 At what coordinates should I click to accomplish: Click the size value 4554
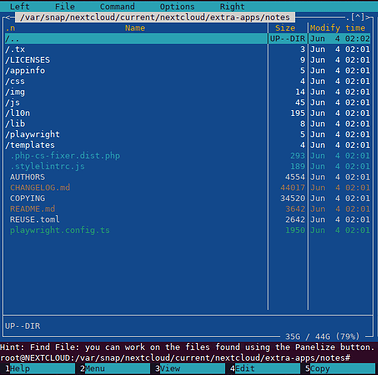(x=295, y=177)
